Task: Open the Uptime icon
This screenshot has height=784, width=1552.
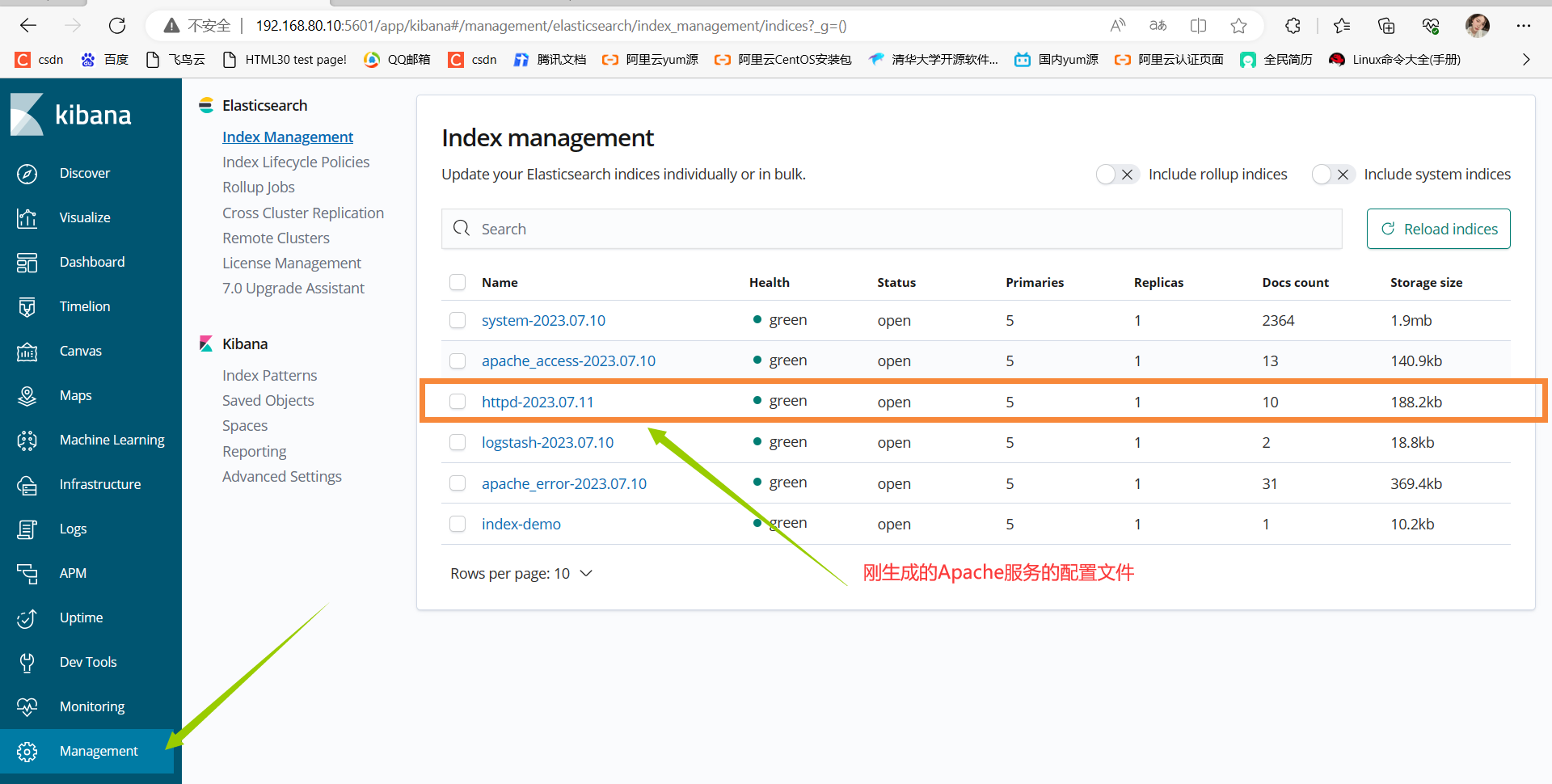Action: click(27, 618)
